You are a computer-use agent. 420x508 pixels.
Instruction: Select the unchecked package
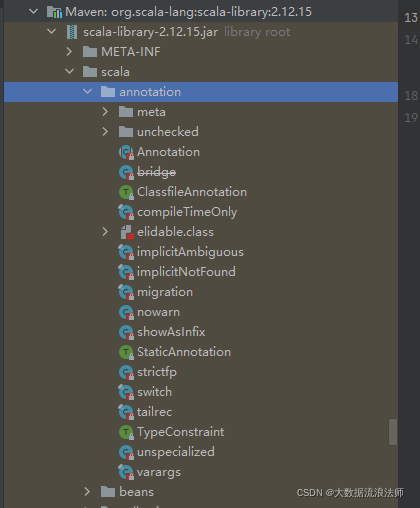(x=168, y=132)
